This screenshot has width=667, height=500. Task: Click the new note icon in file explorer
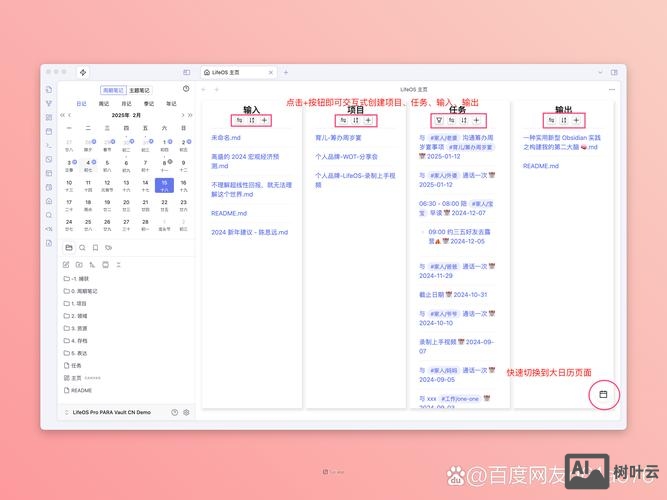(66, 265)
